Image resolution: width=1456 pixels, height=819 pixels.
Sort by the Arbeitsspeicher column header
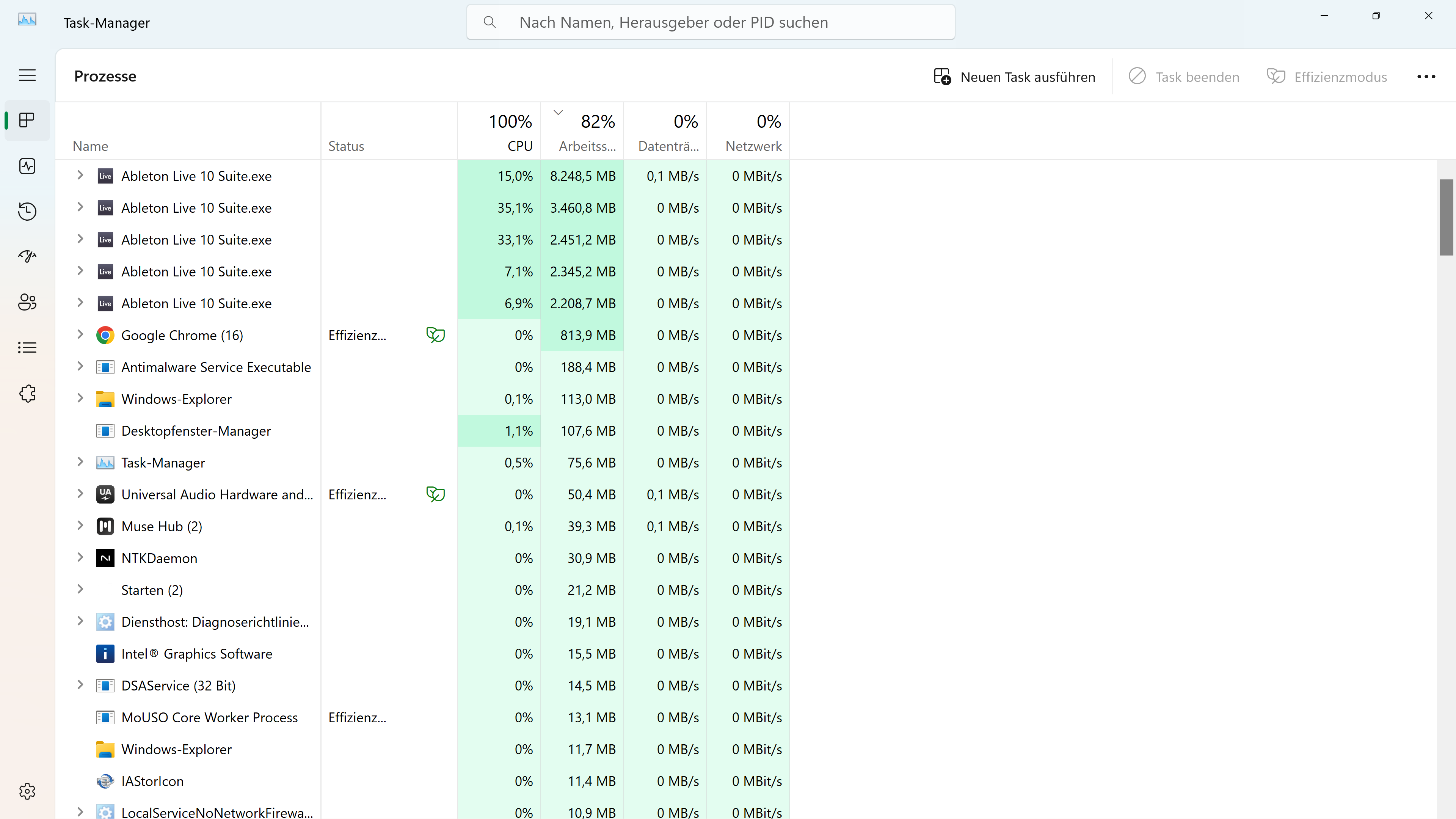click(x=582, y=131)
